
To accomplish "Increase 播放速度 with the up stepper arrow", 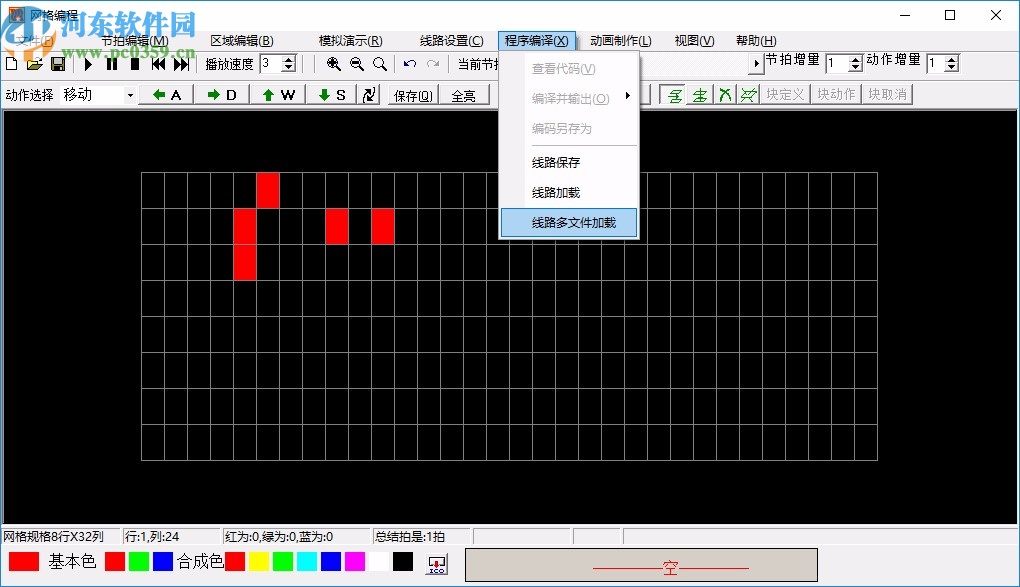I will coord(290,59).
